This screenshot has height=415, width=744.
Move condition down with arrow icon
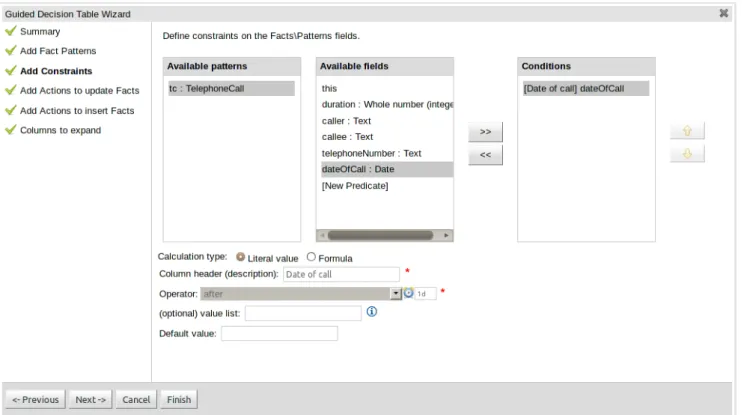pyautogui.click(x=687, y=154)
